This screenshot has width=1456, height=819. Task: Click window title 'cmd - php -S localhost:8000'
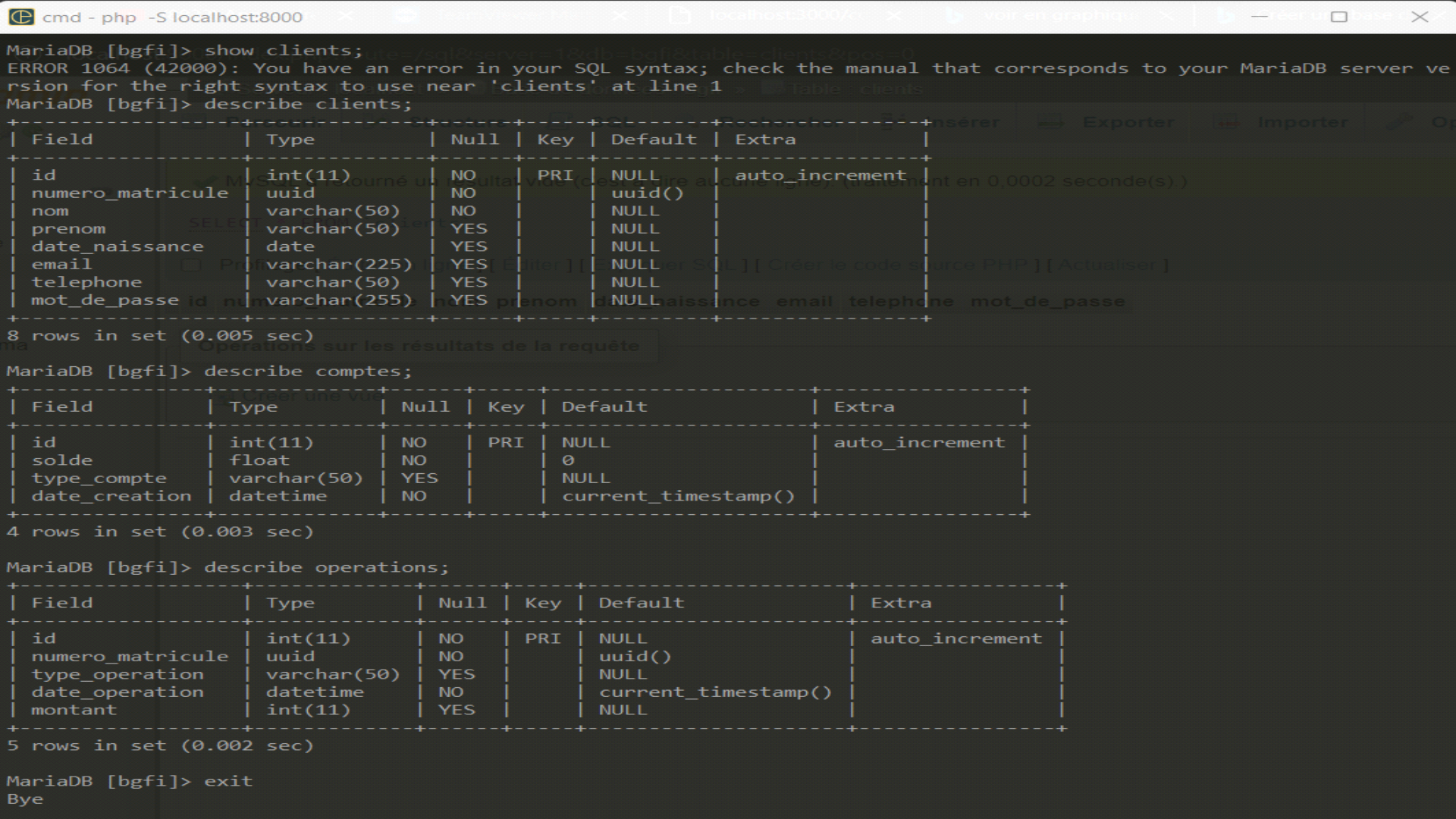(172, 17)
